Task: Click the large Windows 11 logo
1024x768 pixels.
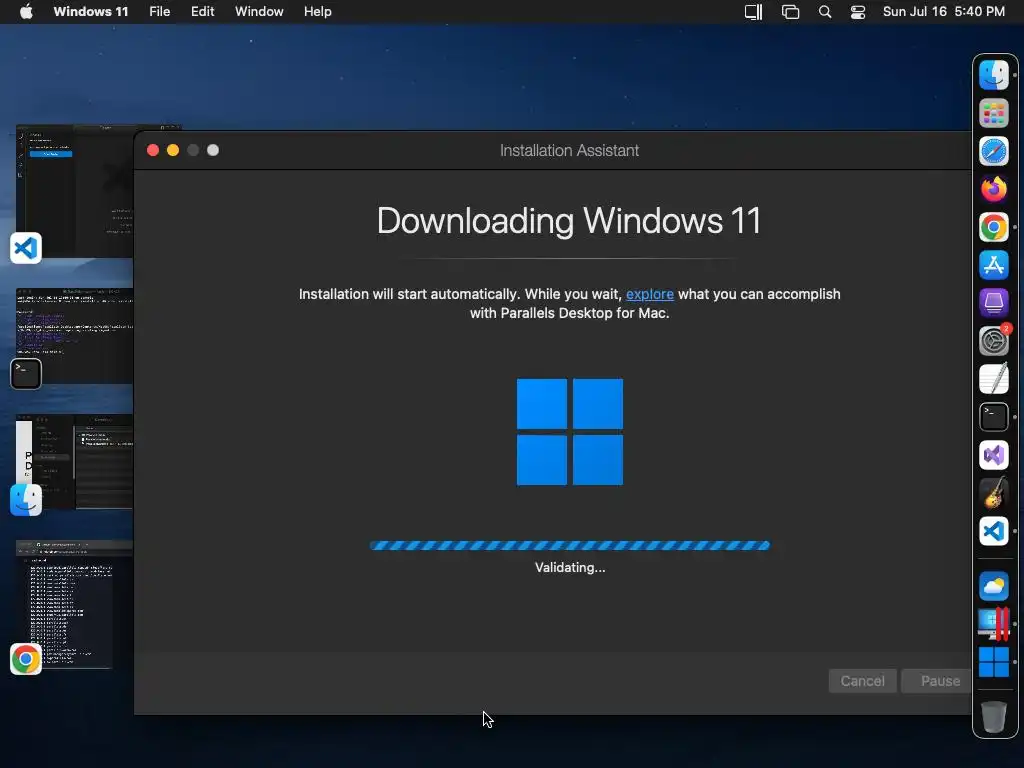Action: coord(569,432)
